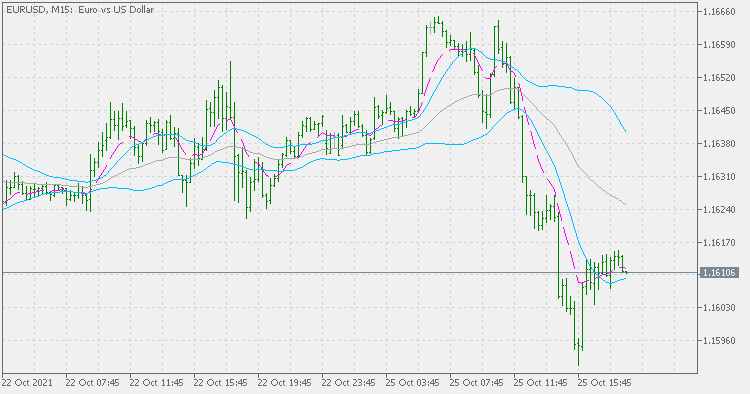
Task: Click the 1.16520 price axis label
Action: [719, 78]
